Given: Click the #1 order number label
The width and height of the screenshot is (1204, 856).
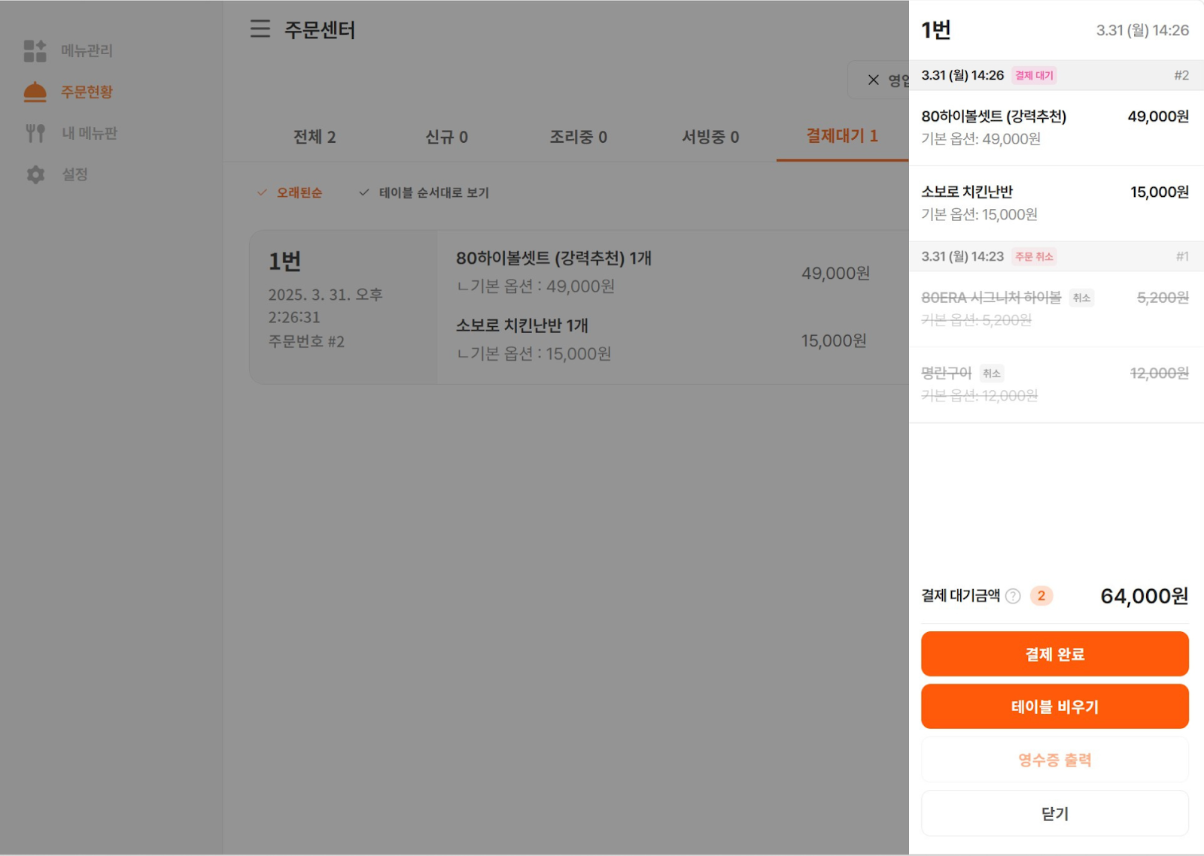Looking at the screenshot, I should point(1182,256).
